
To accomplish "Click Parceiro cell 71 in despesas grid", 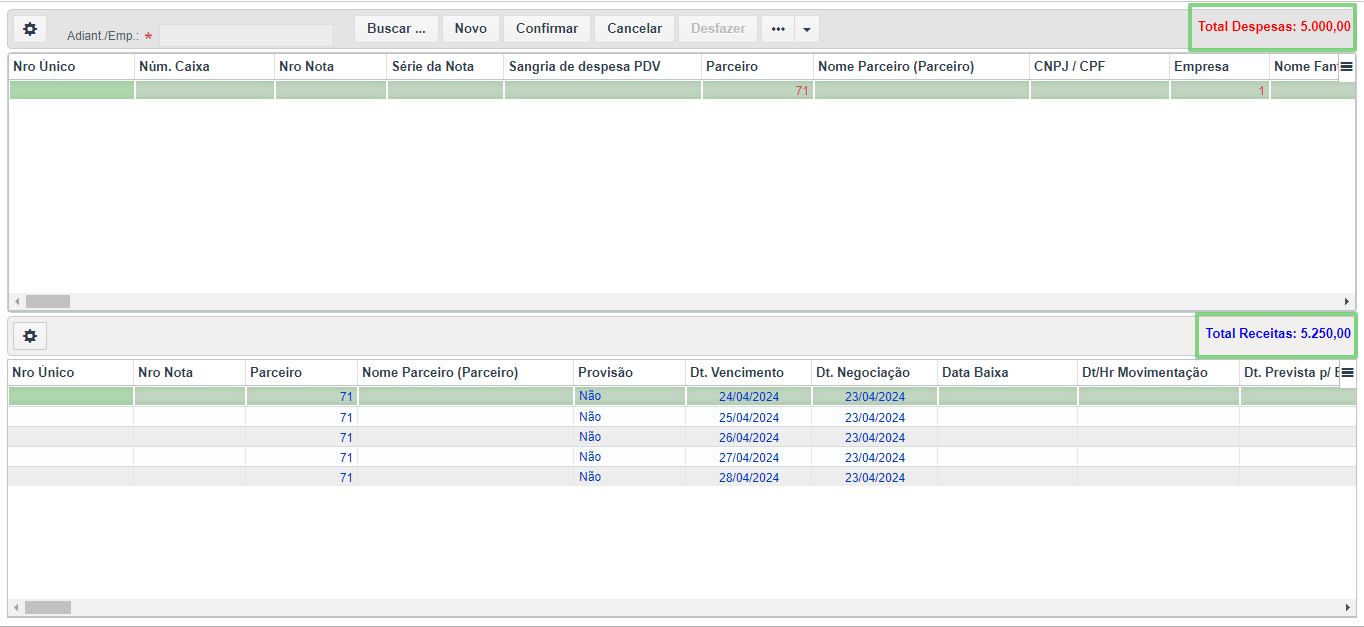I will [x=757, y=90].
